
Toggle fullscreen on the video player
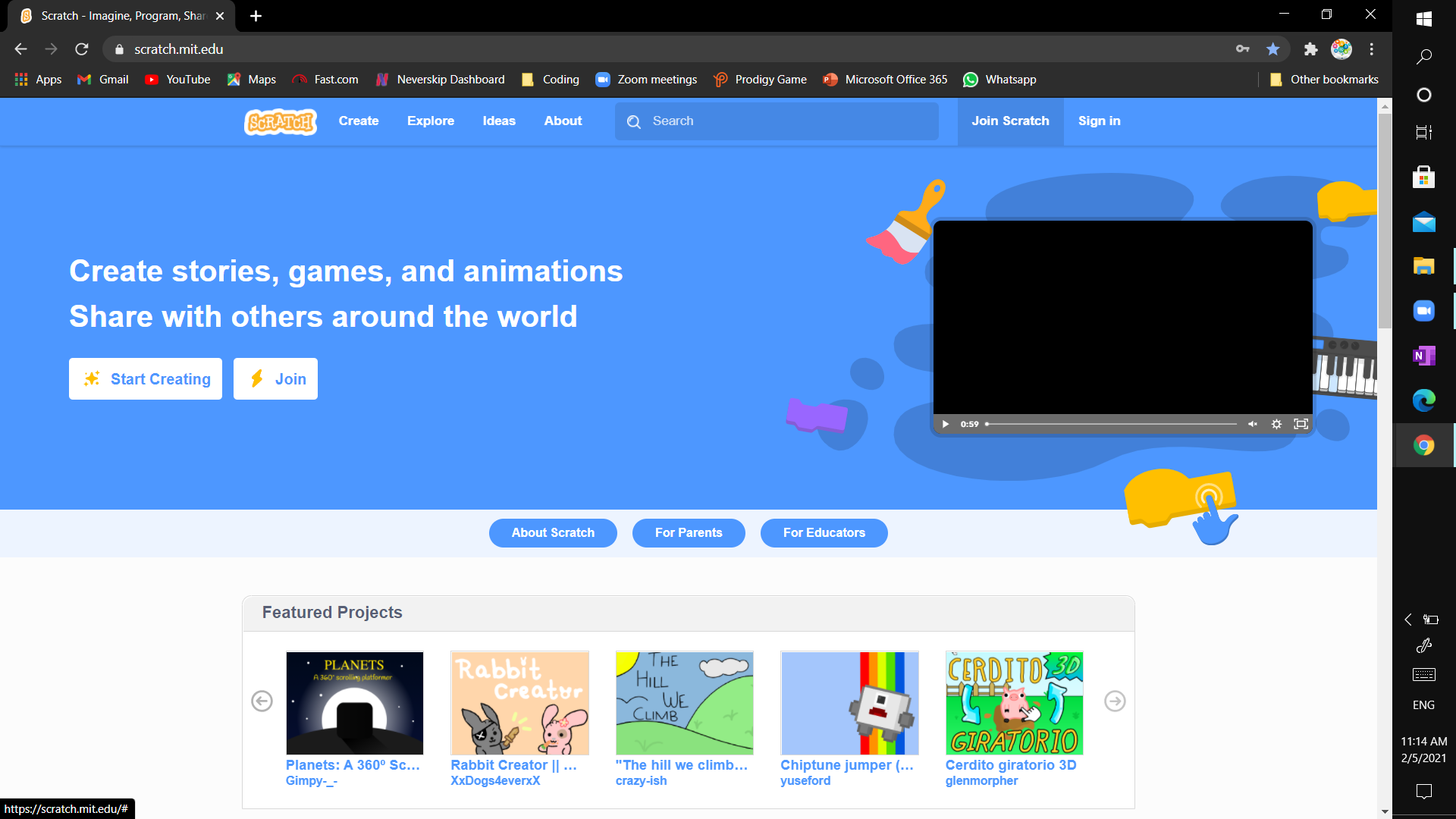(1301, 424)
